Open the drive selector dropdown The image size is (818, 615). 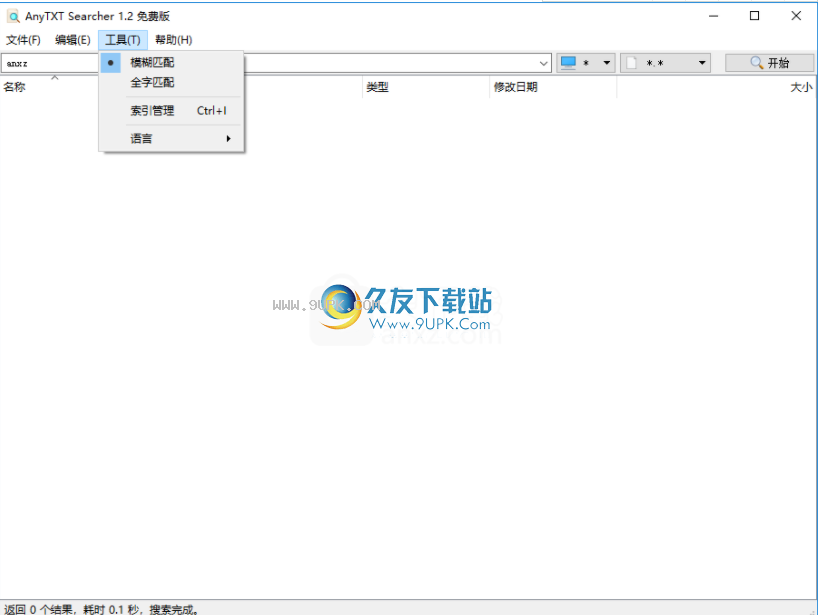[x=586, y=63]
